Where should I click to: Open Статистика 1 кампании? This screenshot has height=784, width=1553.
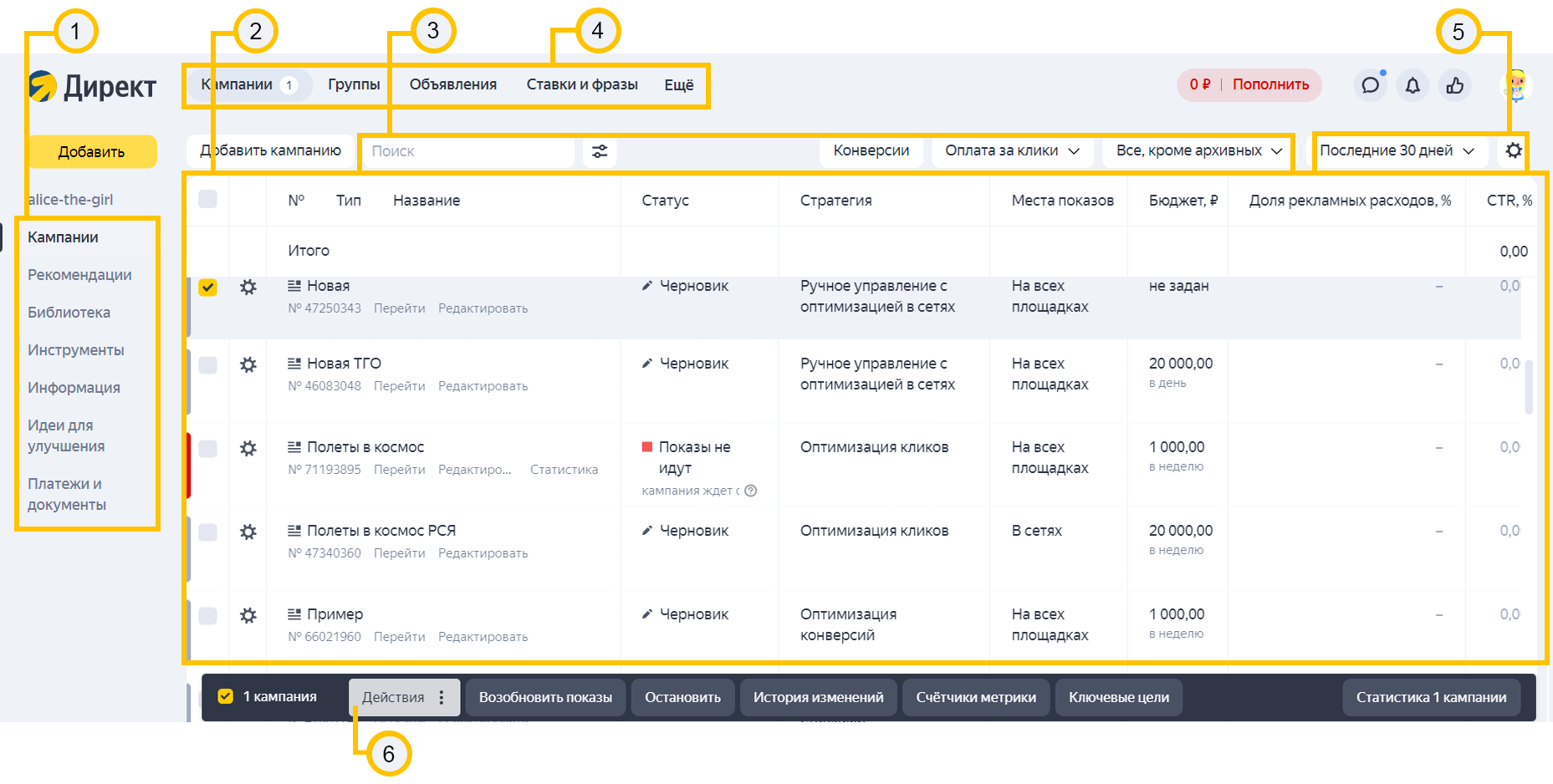click(x=1431, y=697)
